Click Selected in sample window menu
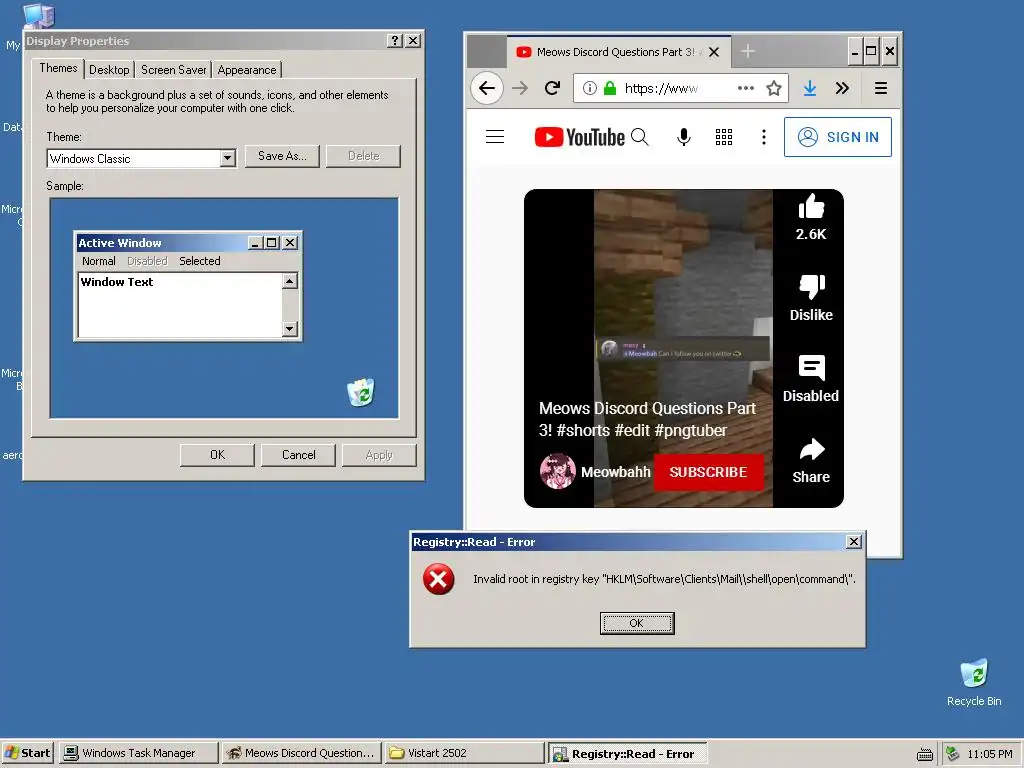Viewport: 1024px width, 768px height. tap(200, 261)
